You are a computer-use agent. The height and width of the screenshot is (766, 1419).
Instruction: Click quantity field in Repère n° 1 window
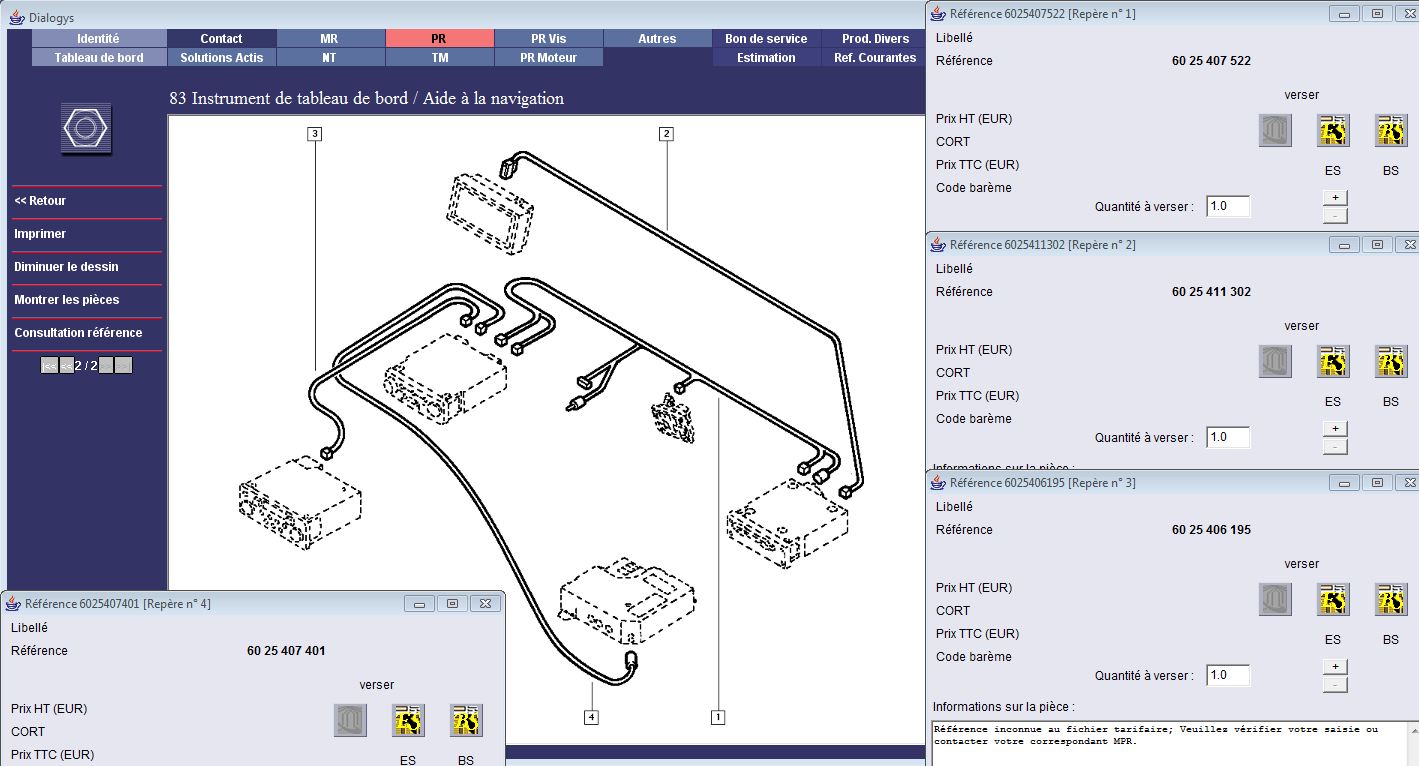(x=1228, y=206)
